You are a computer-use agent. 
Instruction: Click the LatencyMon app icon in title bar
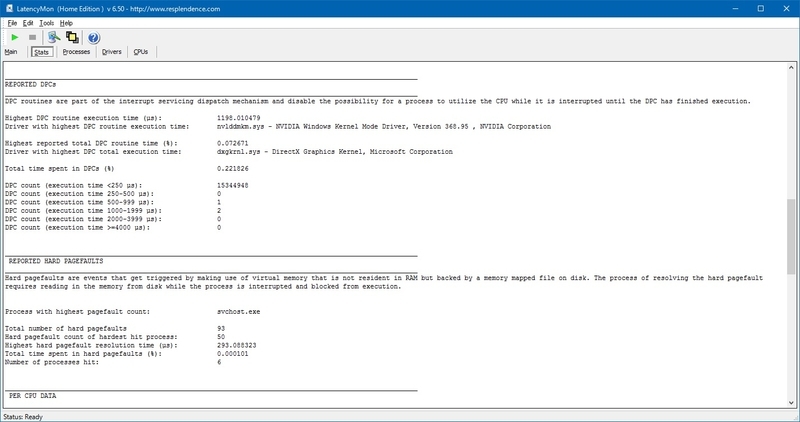point(9,8)
